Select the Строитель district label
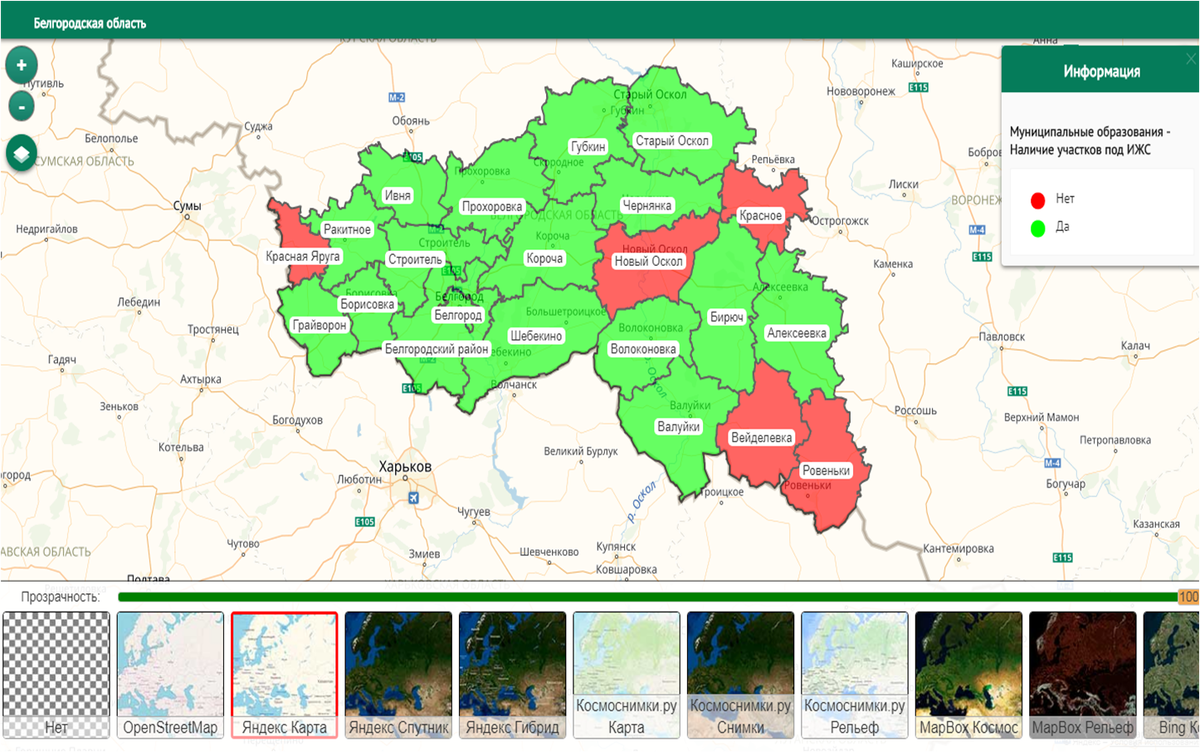The height and width of the screenshot is (752, 1200). click(415, 260)
